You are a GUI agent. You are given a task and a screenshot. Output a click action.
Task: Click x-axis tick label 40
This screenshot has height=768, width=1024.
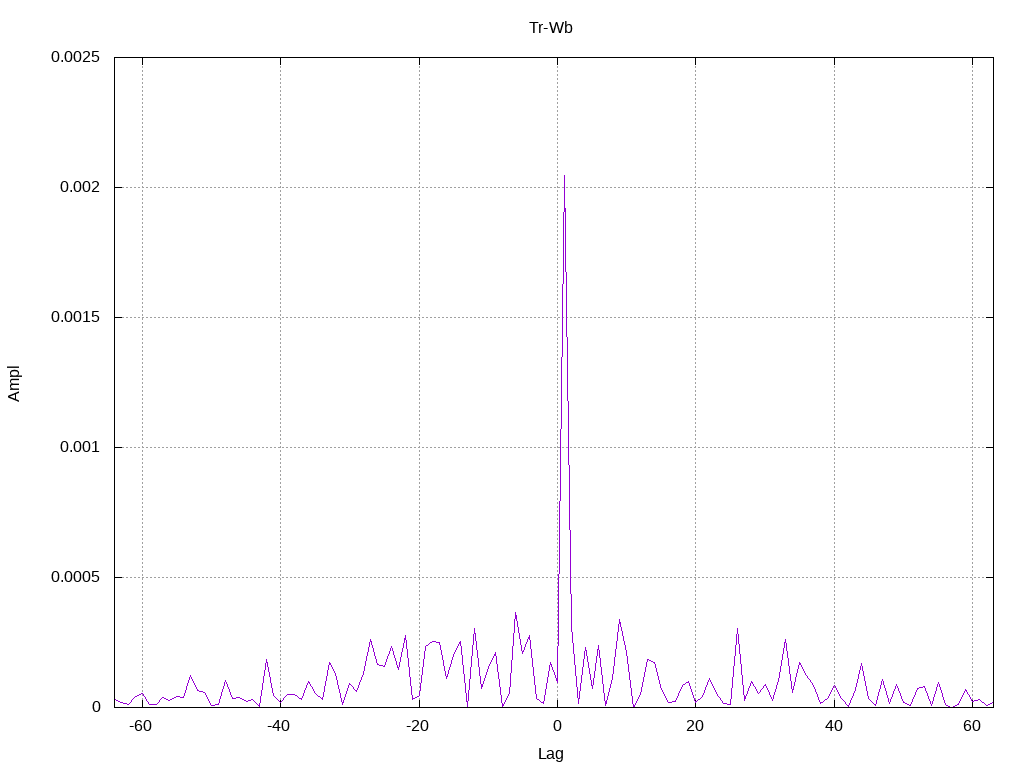(834, 726)
